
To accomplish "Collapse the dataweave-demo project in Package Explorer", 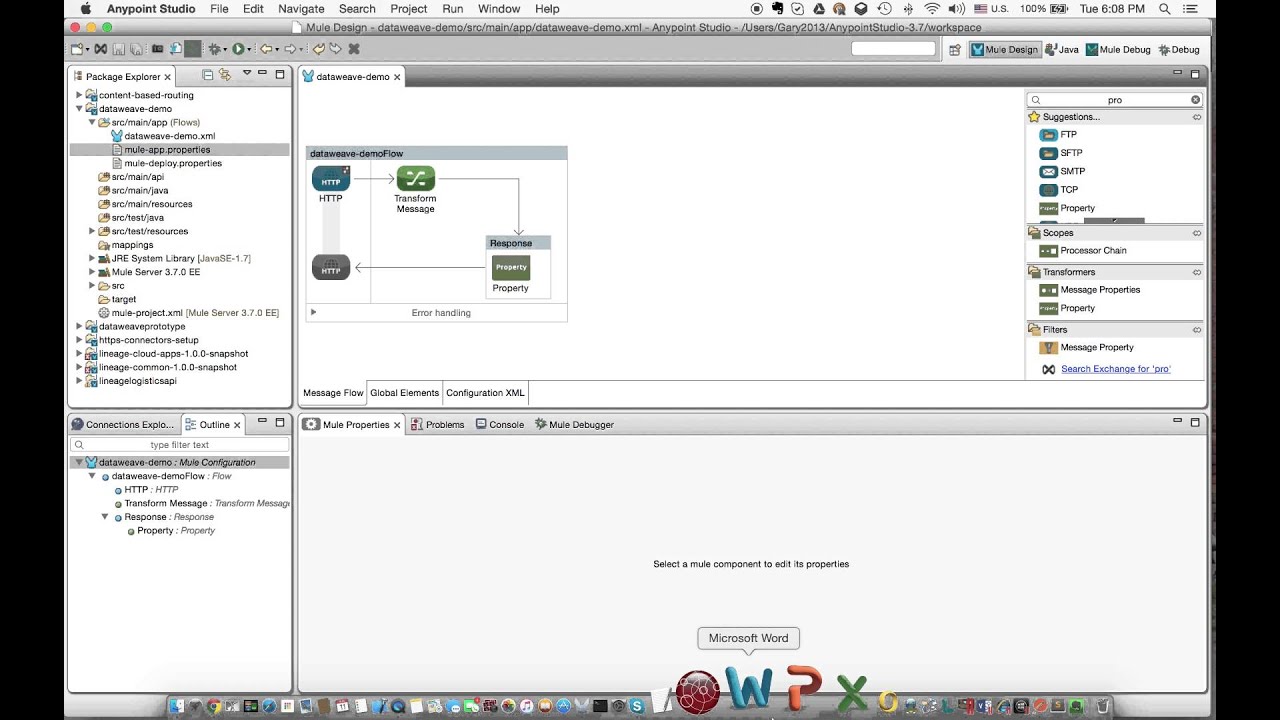I will [x=79, y=109].
